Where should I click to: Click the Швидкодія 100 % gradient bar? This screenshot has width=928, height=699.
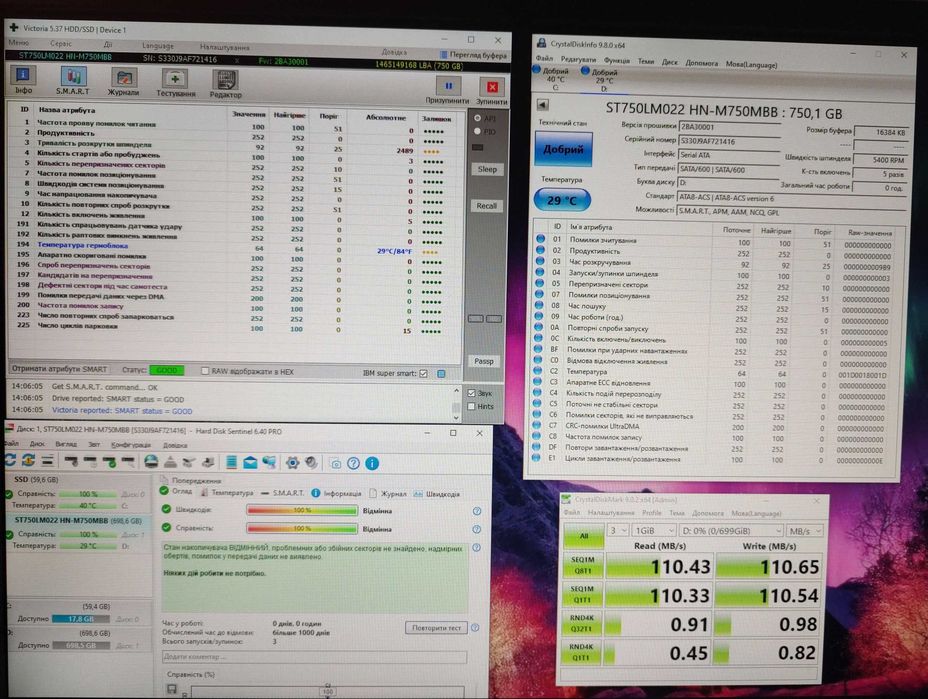coord(302,510)
